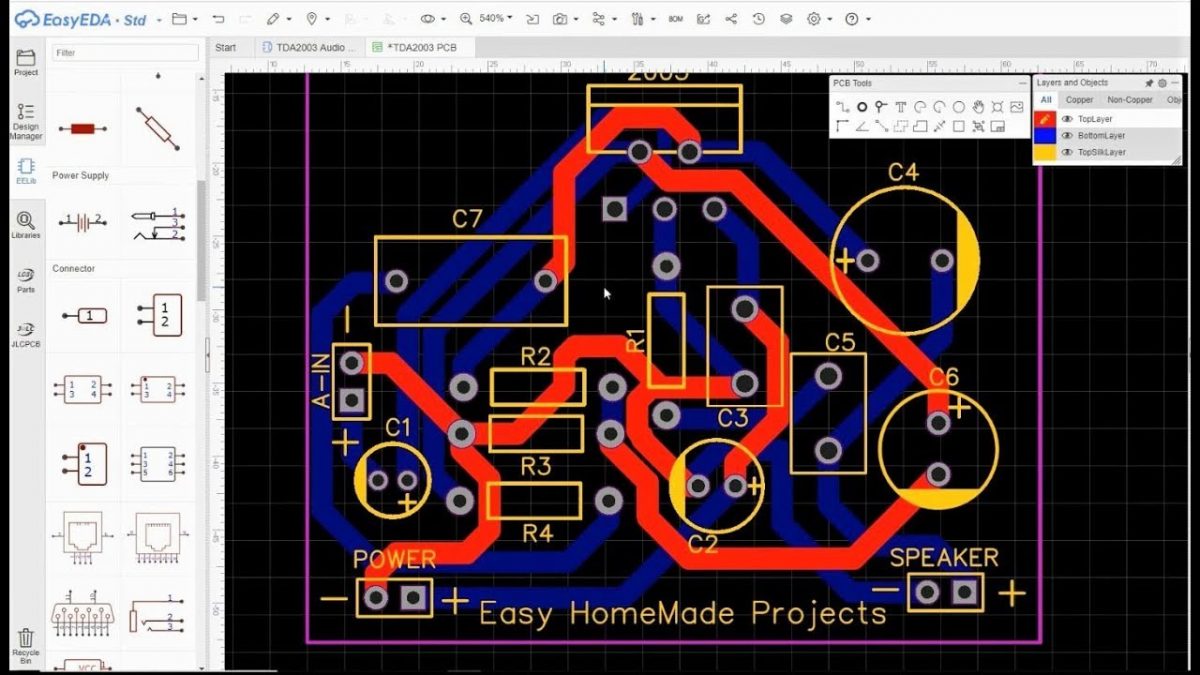1200x675 pixels.
Task: Open the File folder dropdown
Action: coord(184,19)
